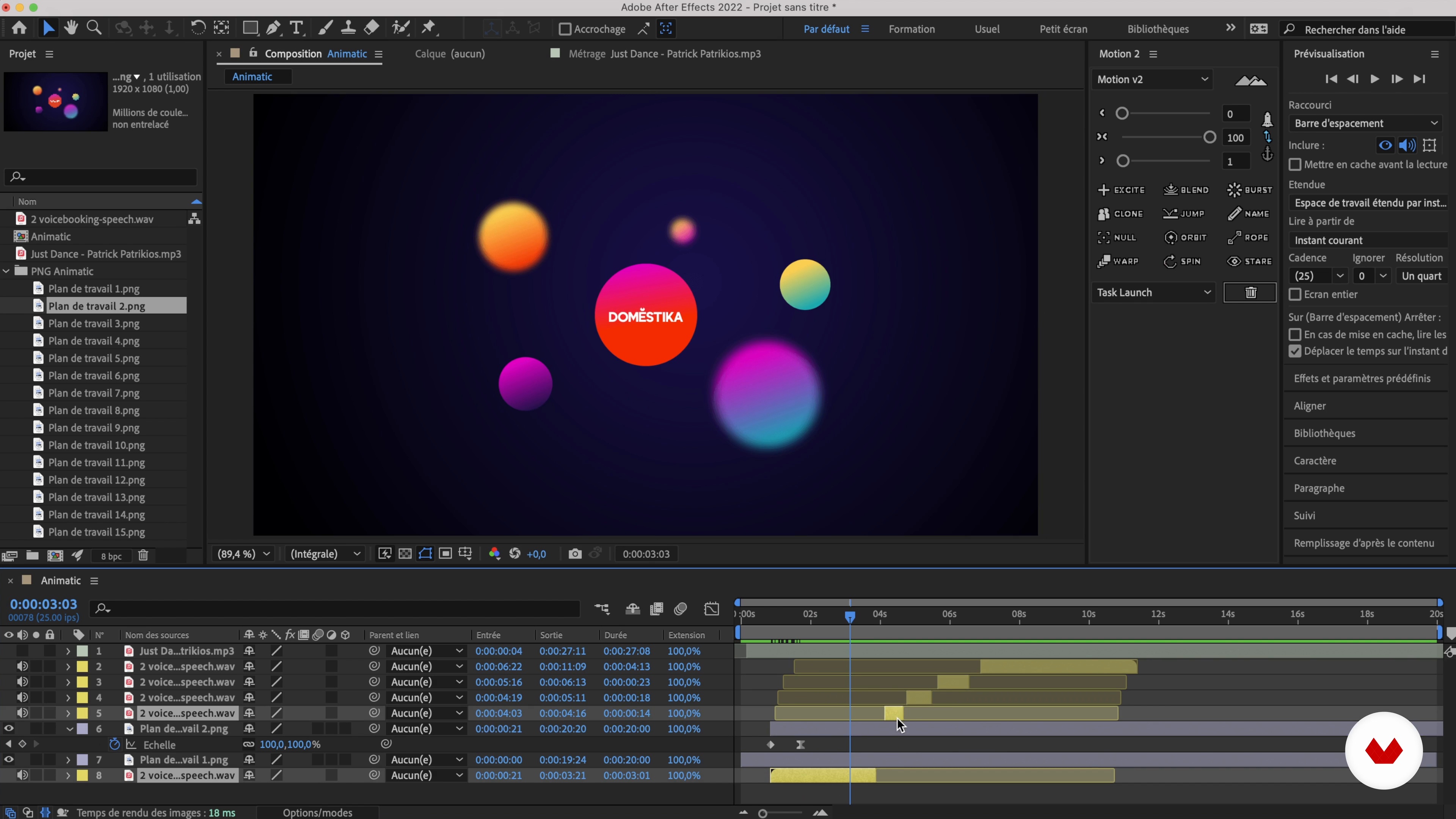Viewport: 1456px width, 819px height.
Task: Click the Motion 2 CLONE tool
Action: coord(1120,213)
